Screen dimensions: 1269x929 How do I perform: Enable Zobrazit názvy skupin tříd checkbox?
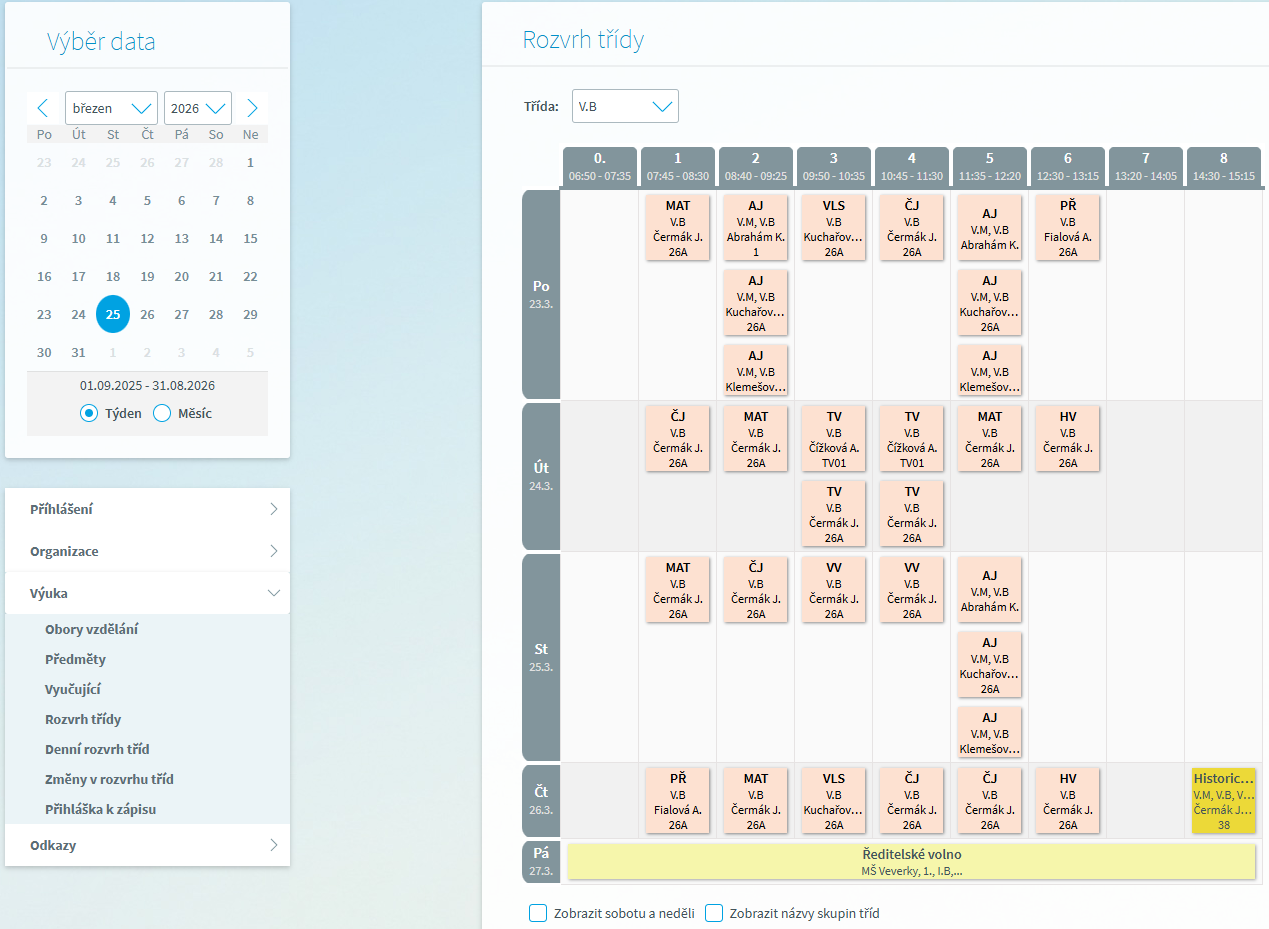tap(714, 913)
